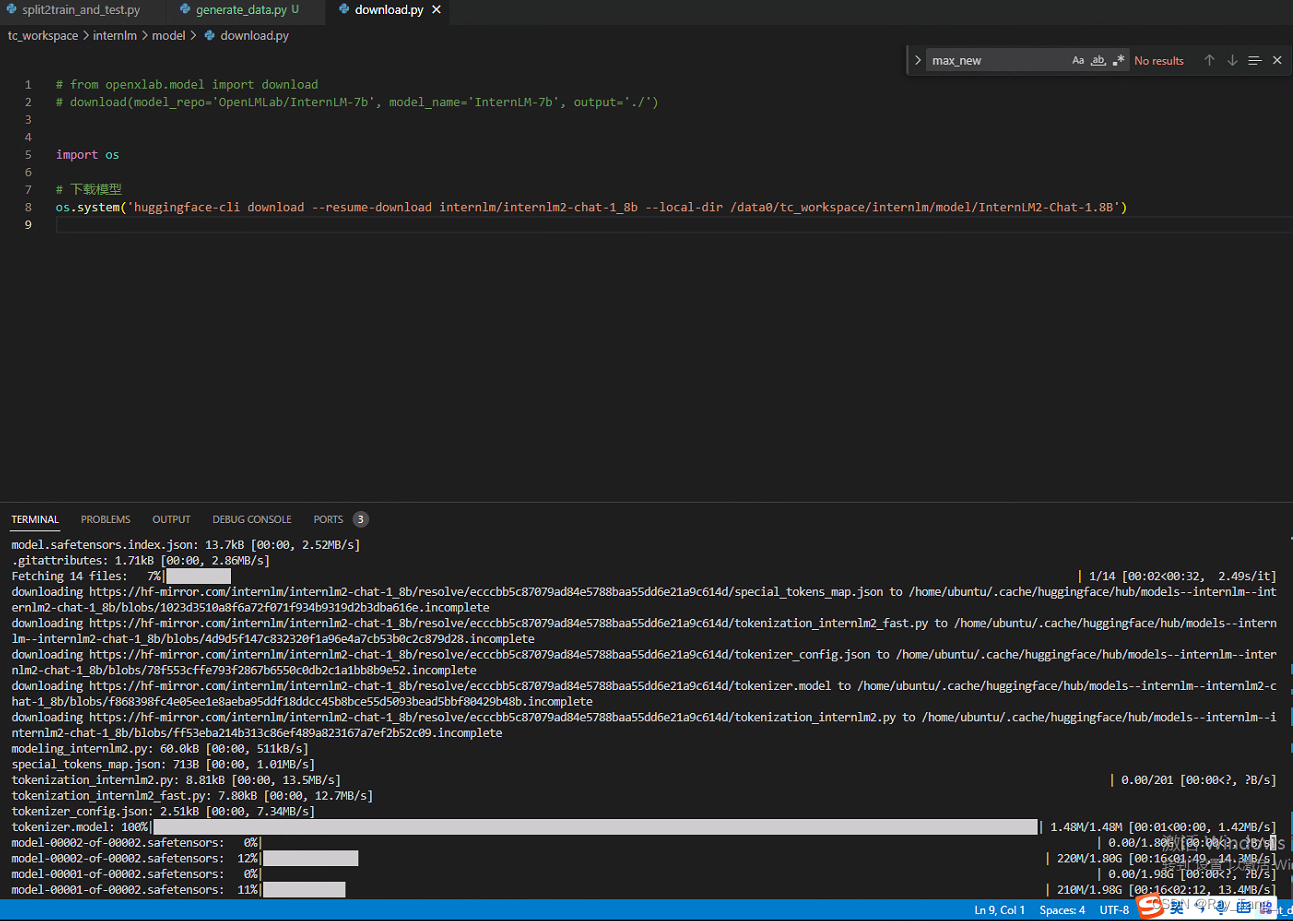The width and height of the screenshot is (1293, 921).
Task: Go to next match arrow
Action: [x=1232, y=60]
